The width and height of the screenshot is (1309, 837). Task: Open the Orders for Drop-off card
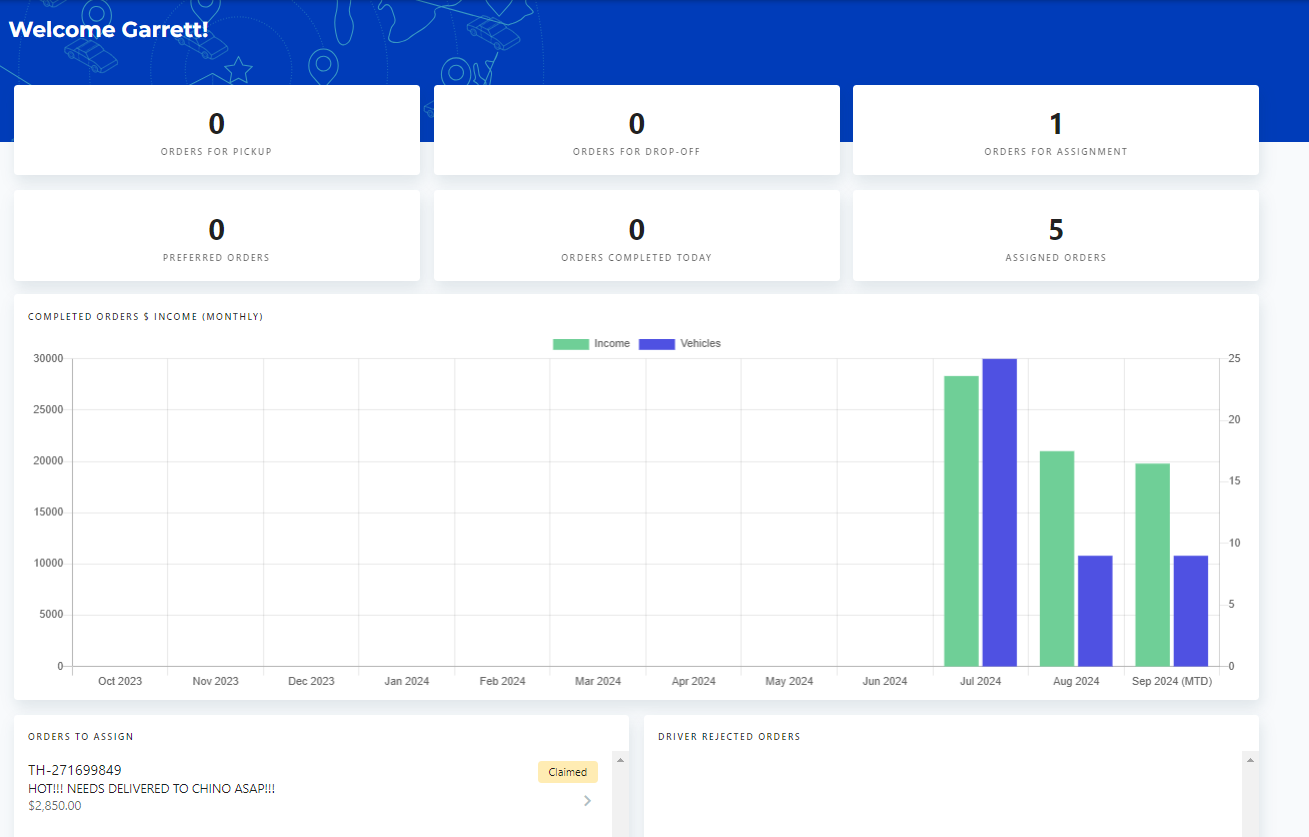pos(636,130)
